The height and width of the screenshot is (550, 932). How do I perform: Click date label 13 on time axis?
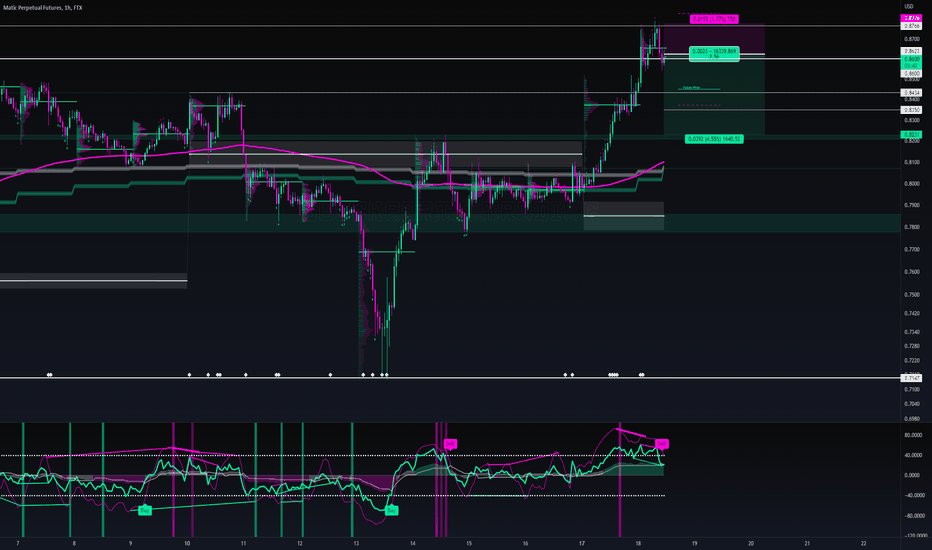(x=356, y=543)
